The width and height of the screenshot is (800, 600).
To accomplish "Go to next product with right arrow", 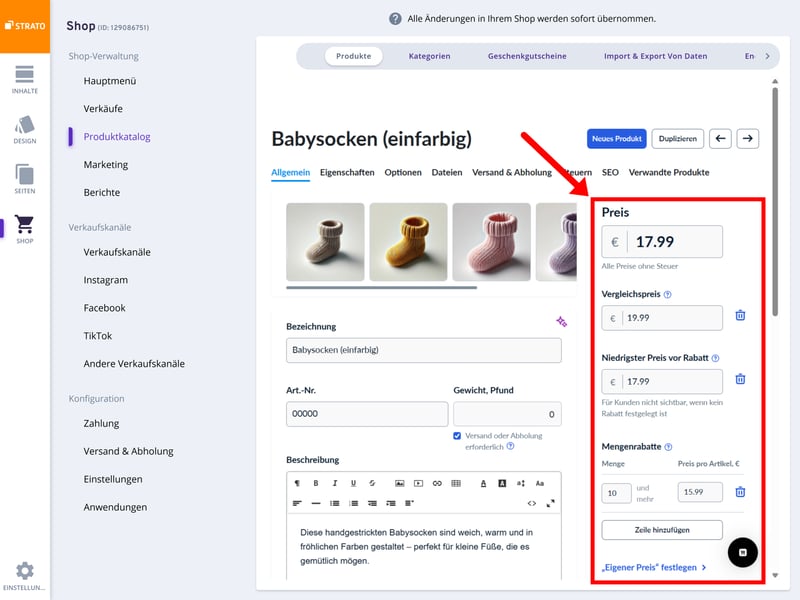I will coord(747,139).
